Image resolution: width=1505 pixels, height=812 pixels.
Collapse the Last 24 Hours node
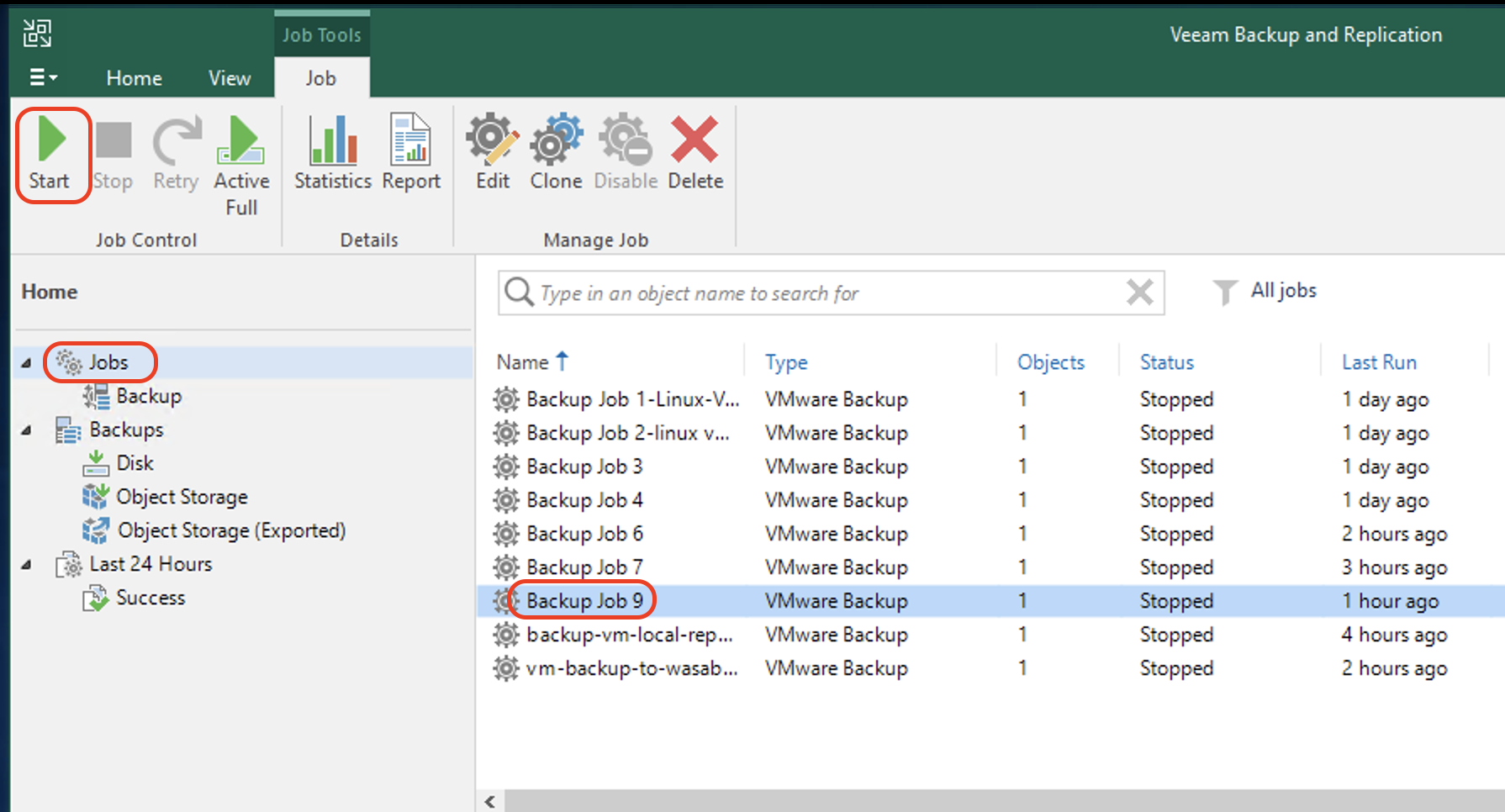pos(26,564)
